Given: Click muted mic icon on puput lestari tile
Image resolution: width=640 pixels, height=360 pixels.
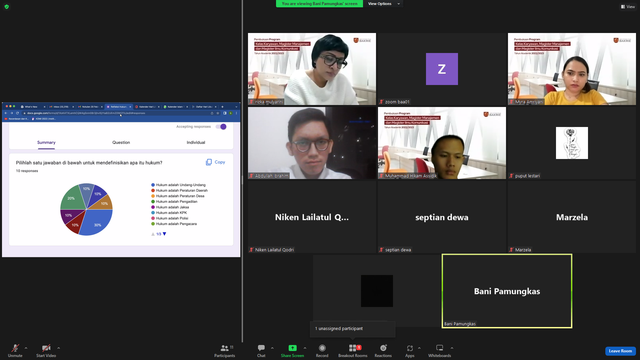Looking at the screenshot, I should pyautogui.click(x=511, y=176).
